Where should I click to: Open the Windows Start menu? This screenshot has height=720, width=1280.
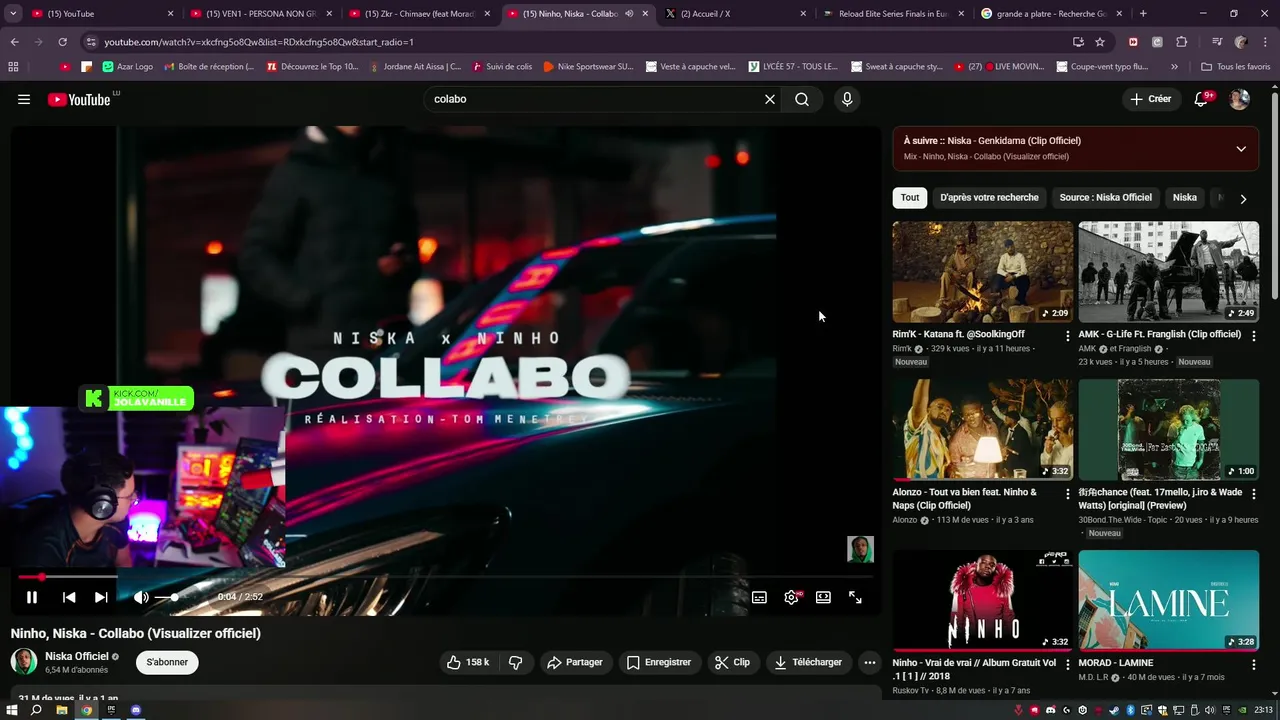pos(12,710)
